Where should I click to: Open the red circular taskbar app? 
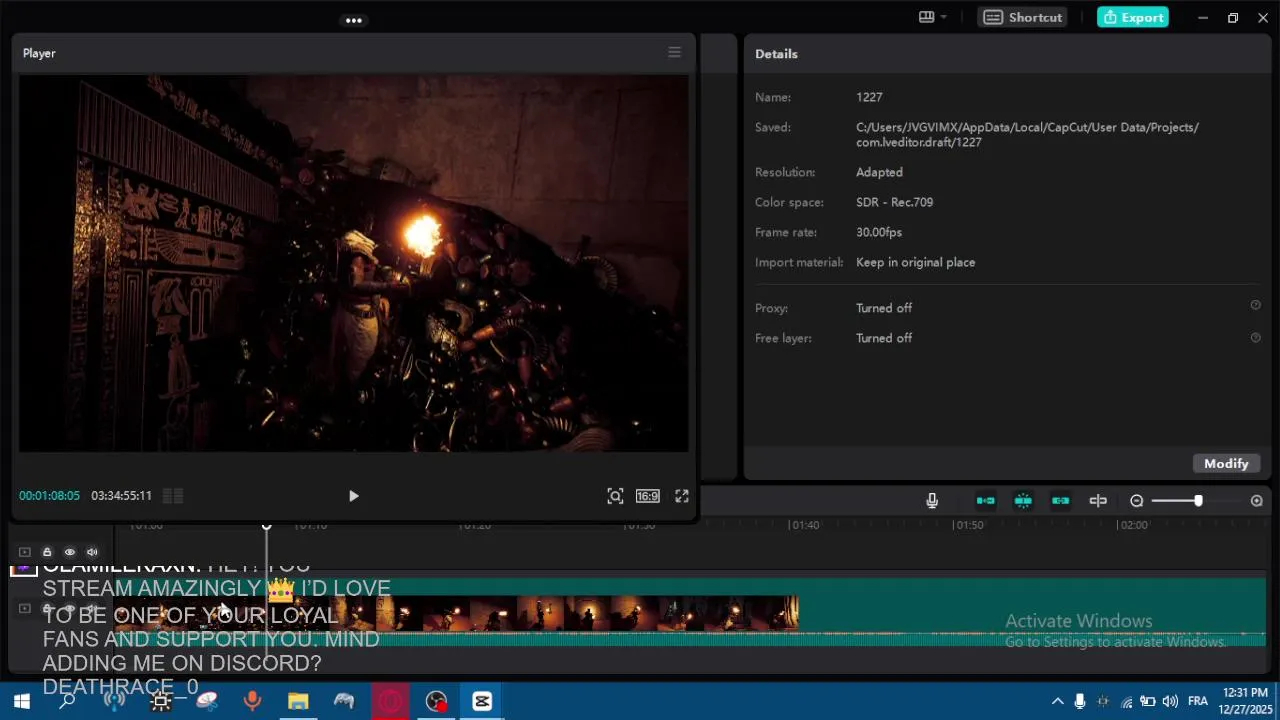point(390,701)
